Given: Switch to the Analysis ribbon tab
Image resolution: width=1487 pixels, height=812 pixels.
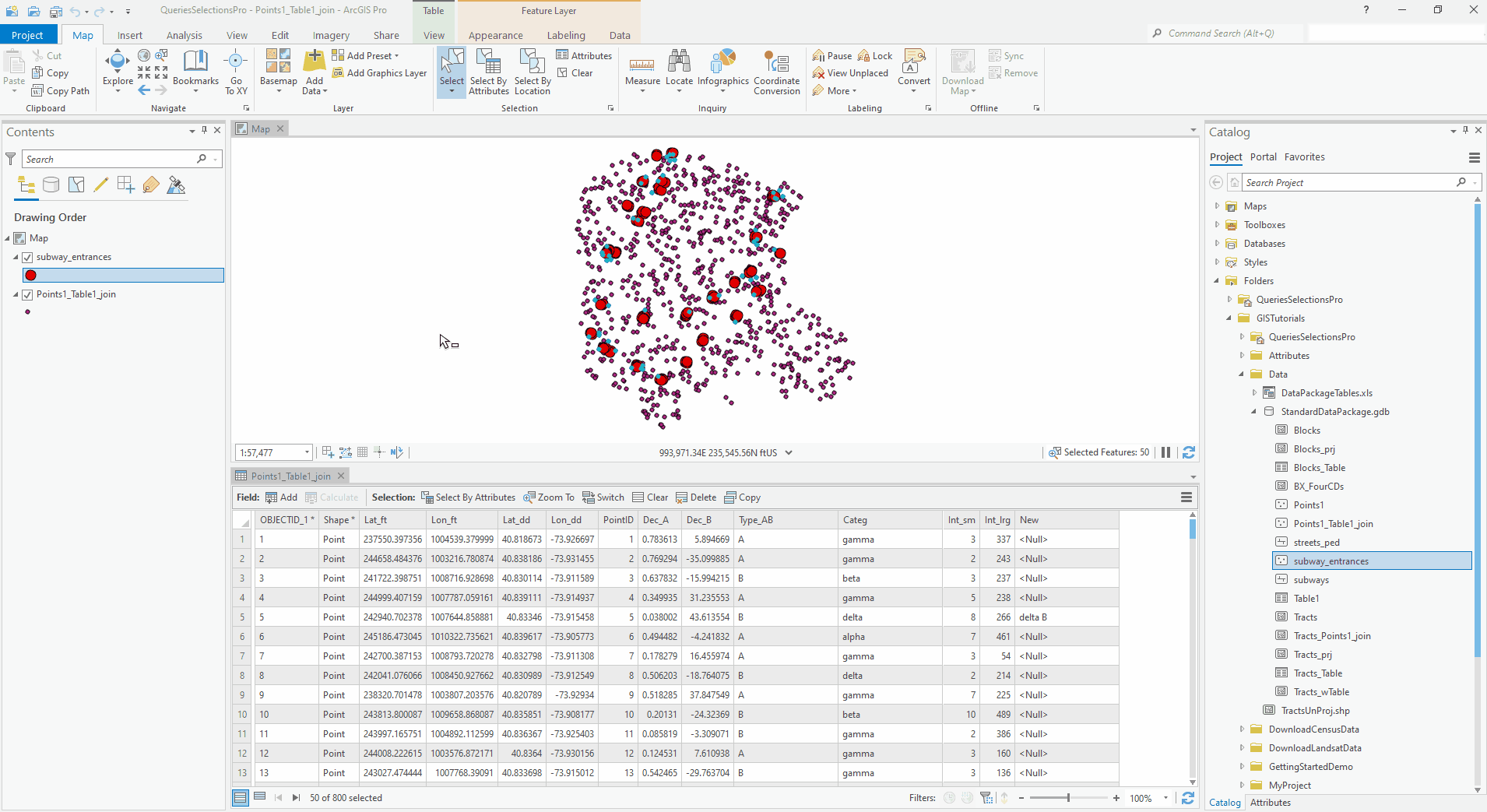Looking at the screenshot, I should pyautogui.click(x=184, y=34).
